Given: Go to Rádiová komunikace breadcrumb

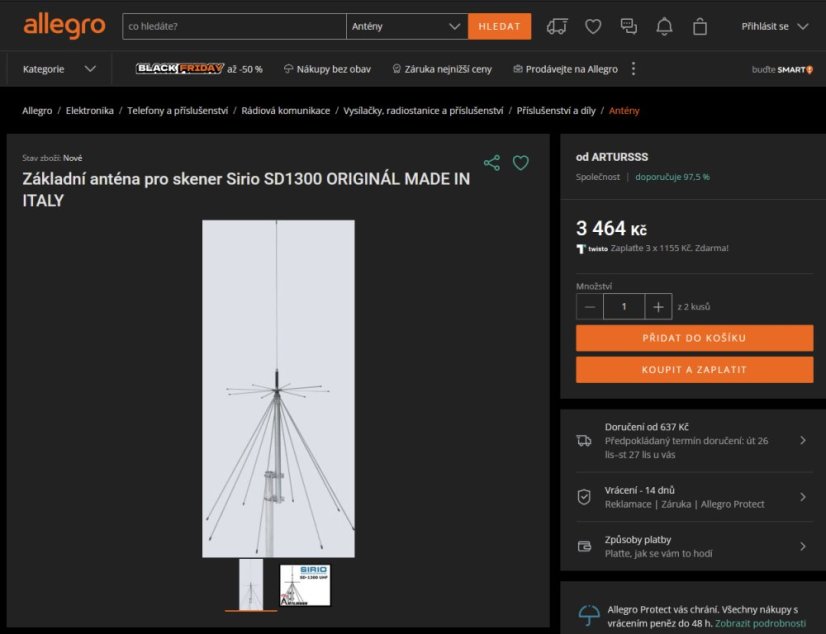Looking at the screenshot, I should click(x=286, y=111).
